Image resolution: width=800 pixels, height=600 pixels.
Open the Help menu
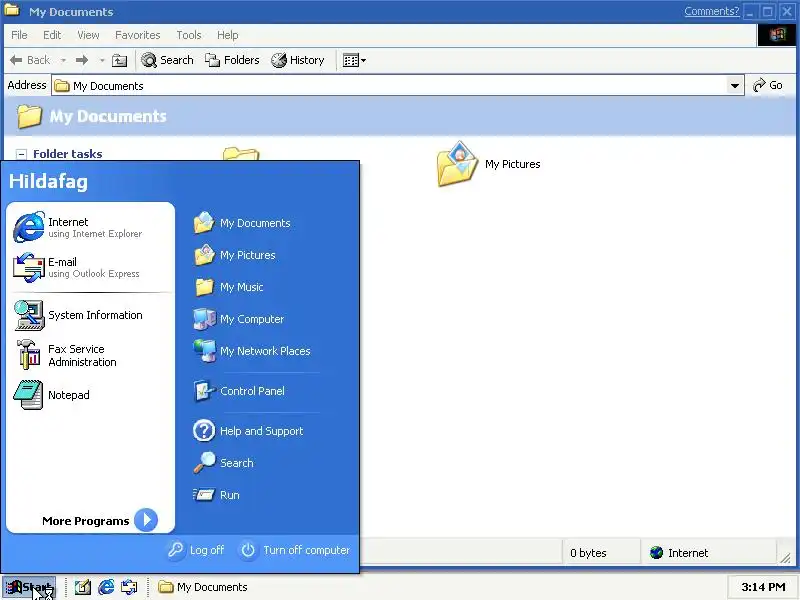tap(228, 35)
